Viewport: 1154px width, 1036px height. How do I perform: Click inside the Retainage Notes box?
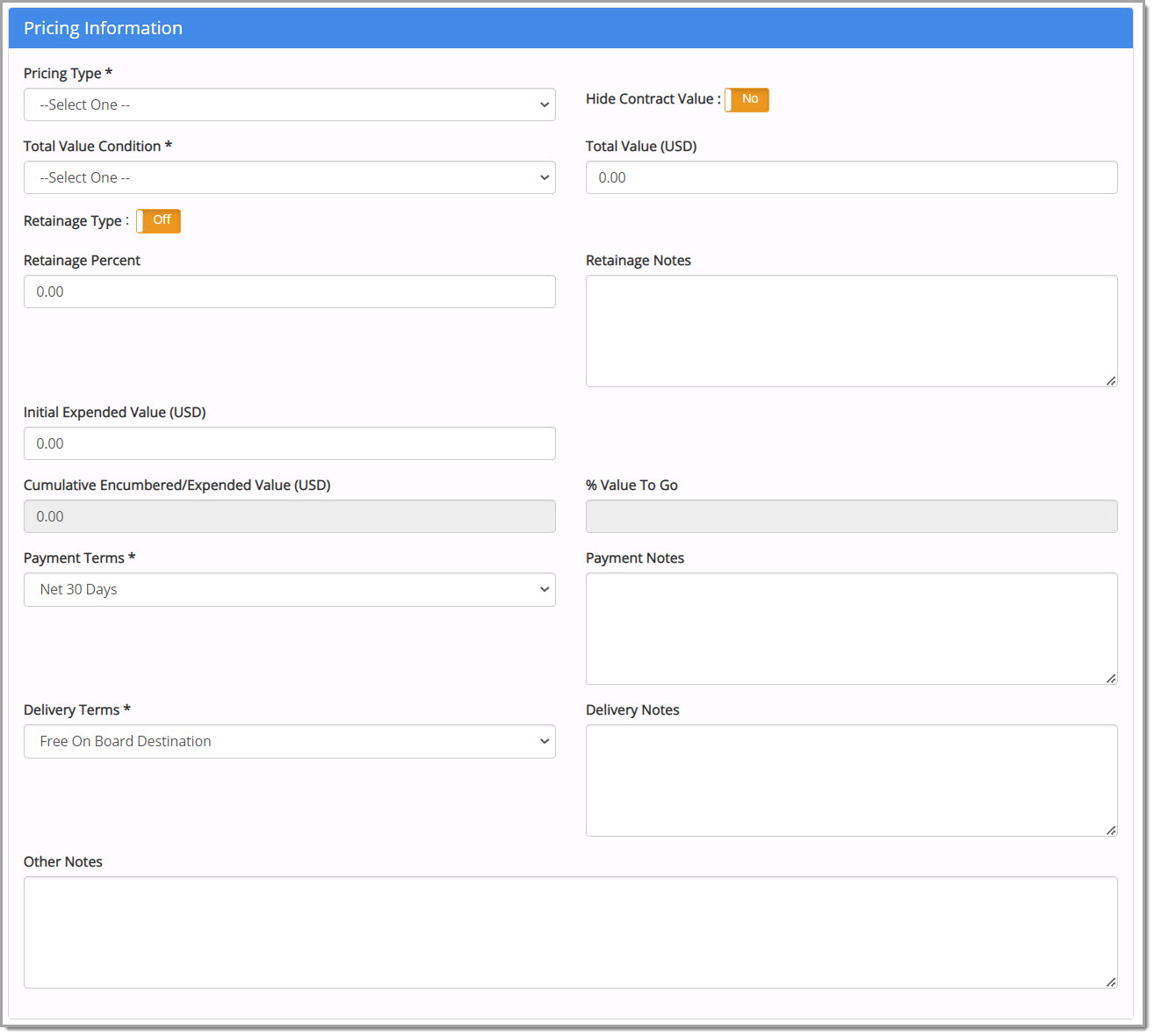coord(851,331)
